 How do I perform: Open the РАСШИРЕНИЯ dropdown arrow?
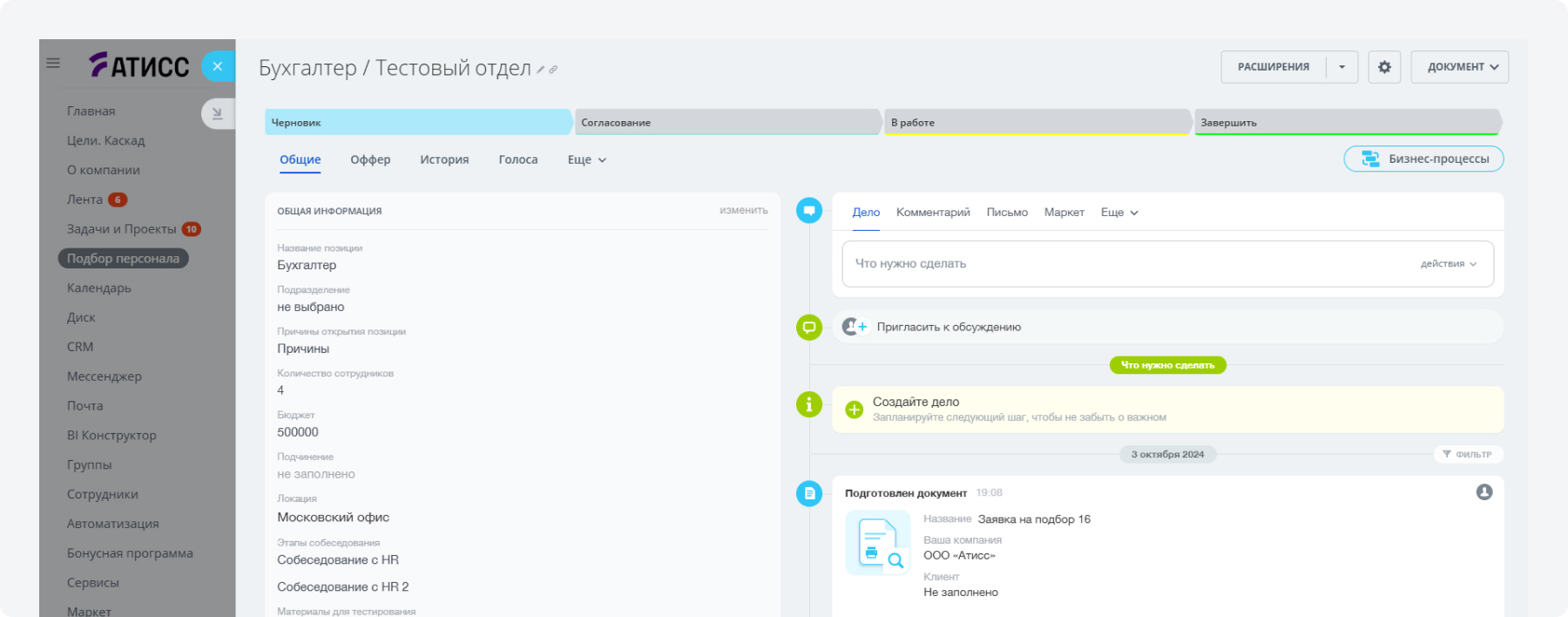pyautogui.click(x=1342, y=67)
